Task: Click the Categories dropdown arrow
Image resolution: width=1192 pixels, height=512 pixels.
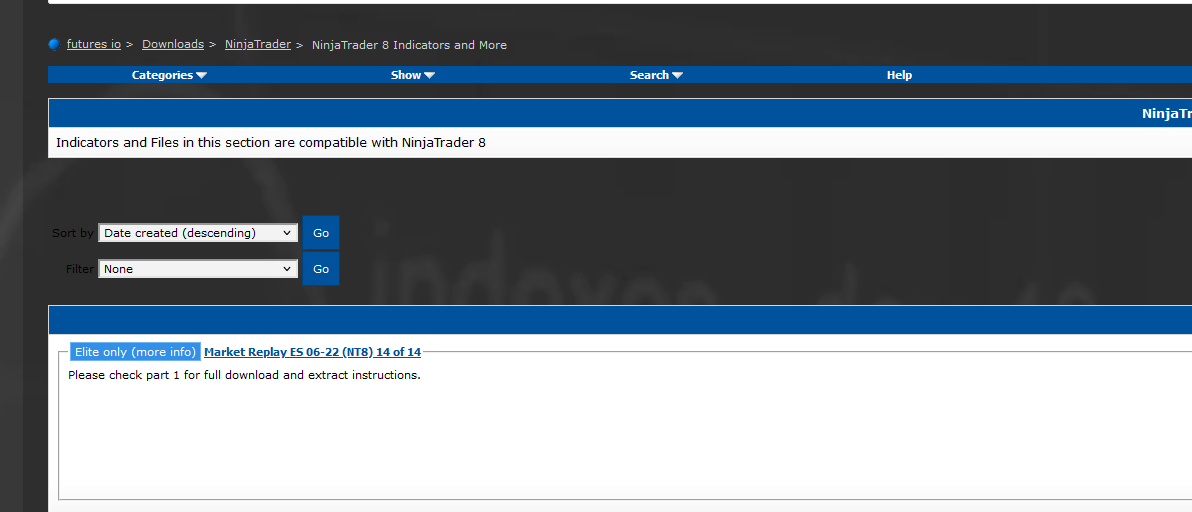Action: [x=201, y=75]
